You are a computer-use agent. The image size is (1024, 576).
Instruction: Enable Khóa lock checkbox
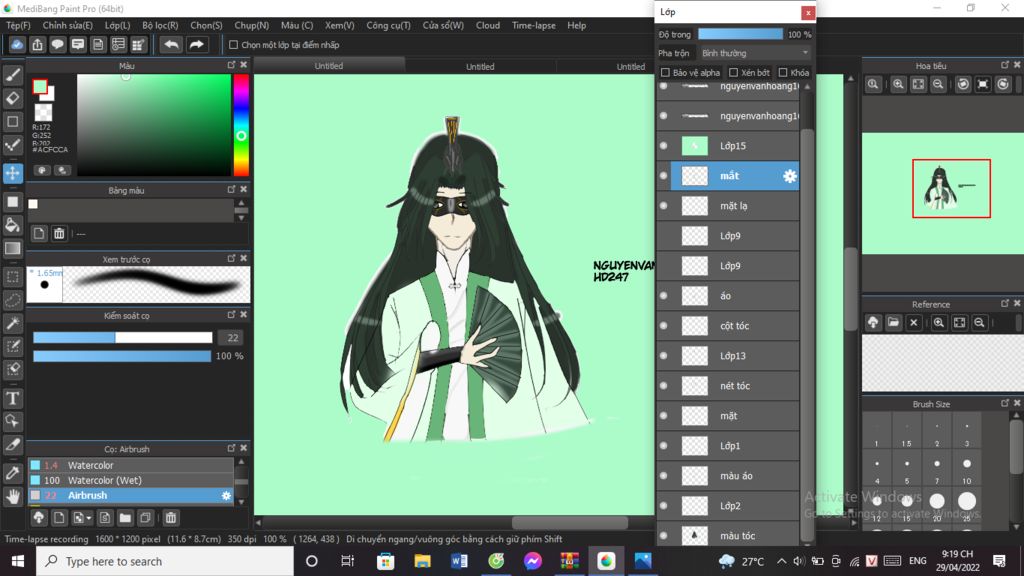point(782,72)
